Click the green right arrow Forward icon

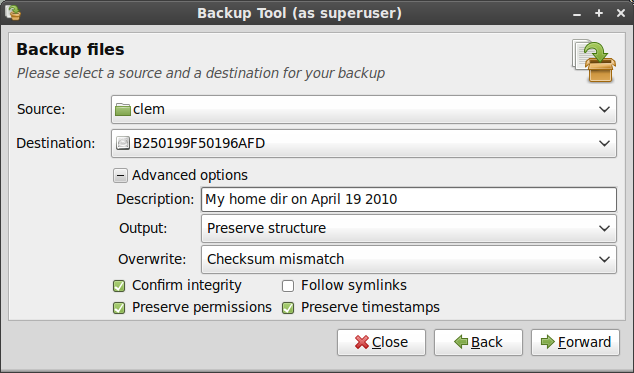pyautogui.click(x=548, y=342)
